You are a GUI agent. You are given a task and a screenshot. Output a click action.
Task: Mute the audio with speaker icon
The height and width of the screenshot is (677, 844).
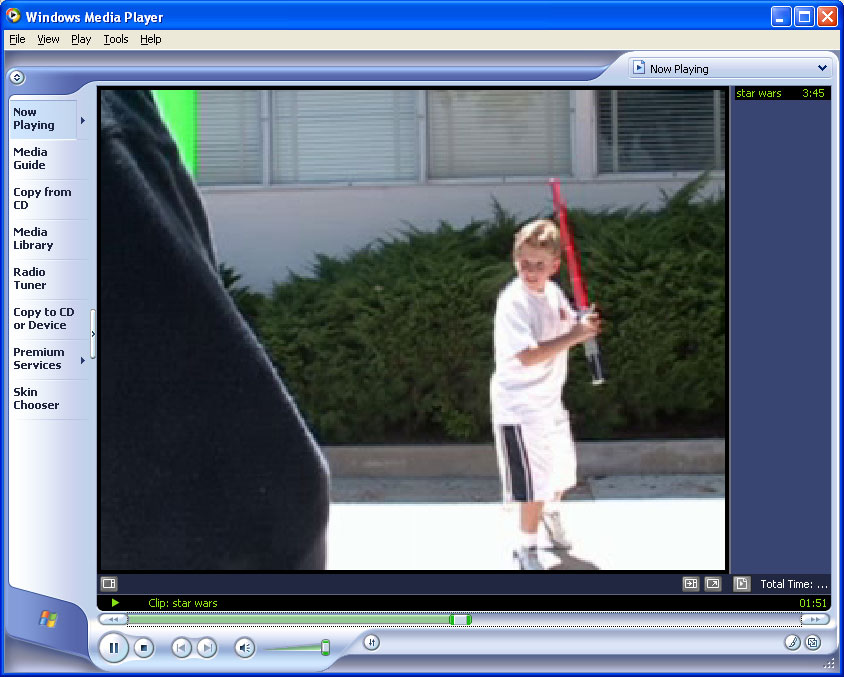(x=244, y=648)
